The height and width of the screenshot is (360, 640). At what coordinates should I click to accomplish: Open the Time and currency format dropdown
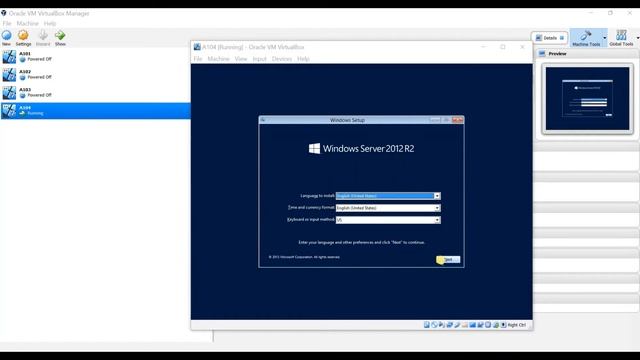point(437,208)
